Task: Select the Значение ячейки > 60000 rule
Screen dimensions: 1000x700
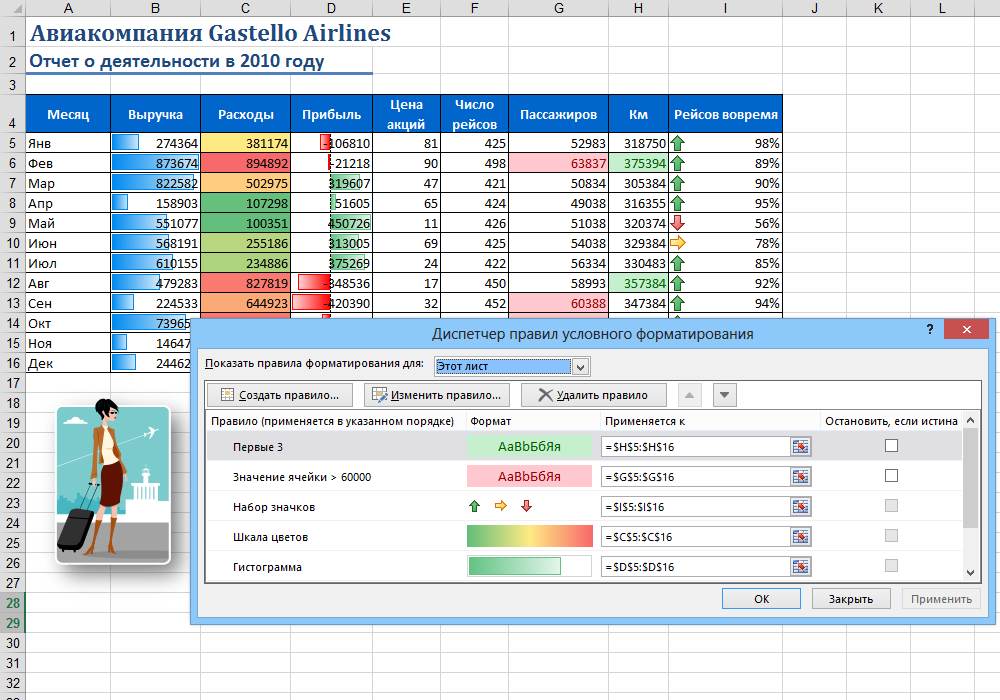Action: click(x=584, y=476)
